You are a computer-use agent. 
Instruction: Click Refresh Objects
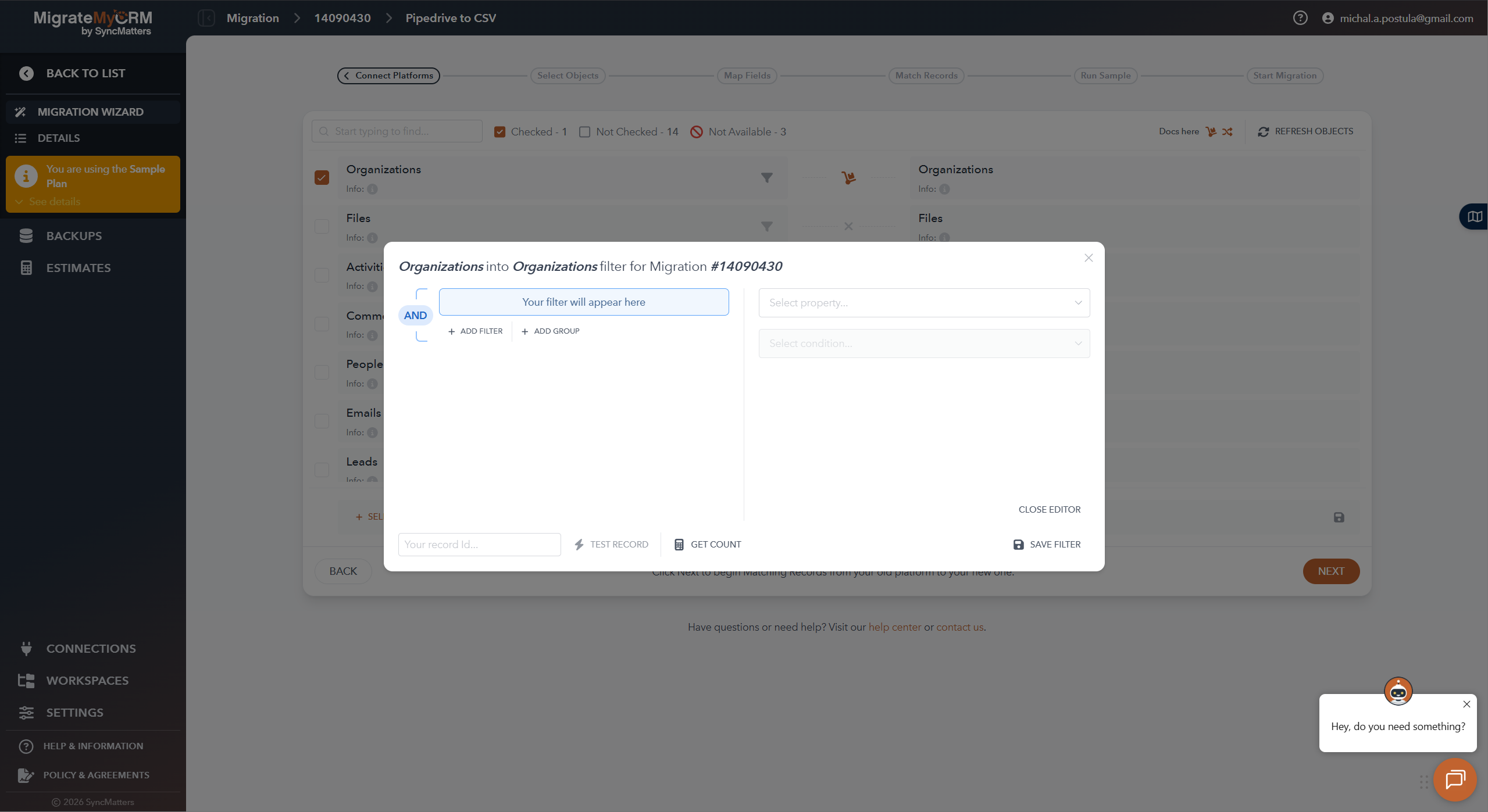(x=1305, y=131)
